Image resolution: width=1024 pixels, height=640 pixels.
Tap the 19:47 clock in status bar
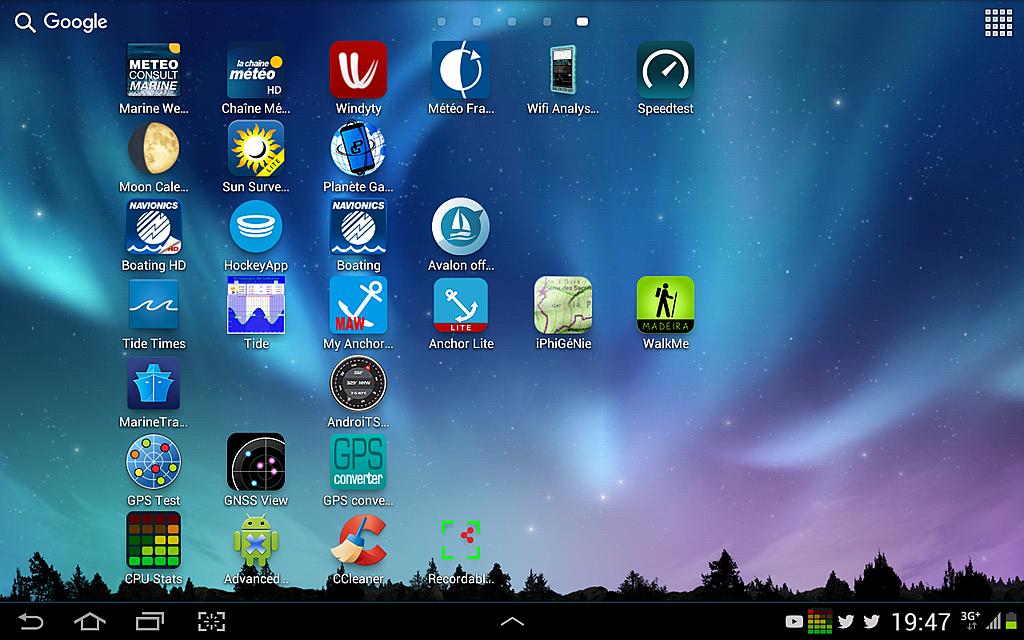point(921,622)
